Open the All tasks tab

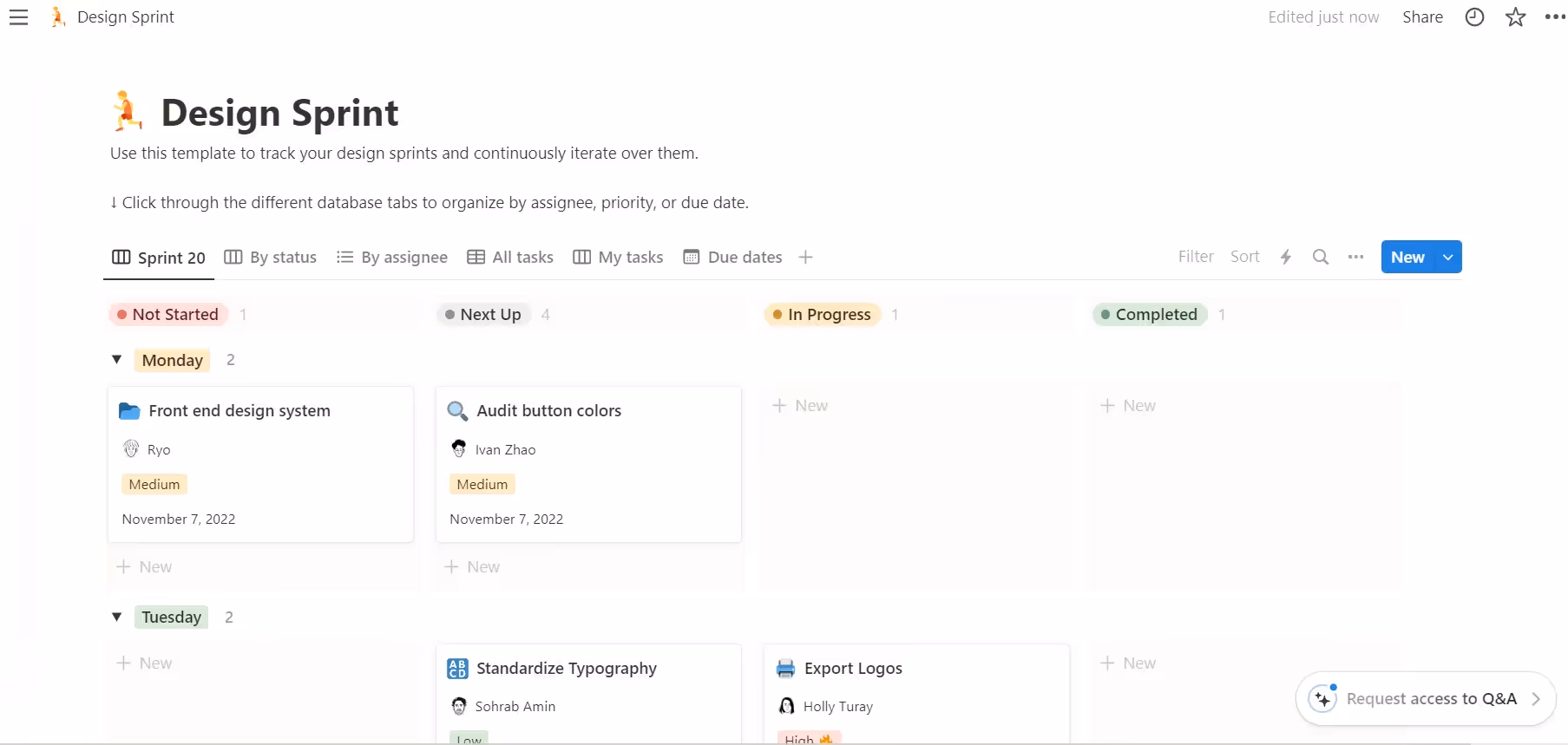pyautogui.click(x=510, y=257)
